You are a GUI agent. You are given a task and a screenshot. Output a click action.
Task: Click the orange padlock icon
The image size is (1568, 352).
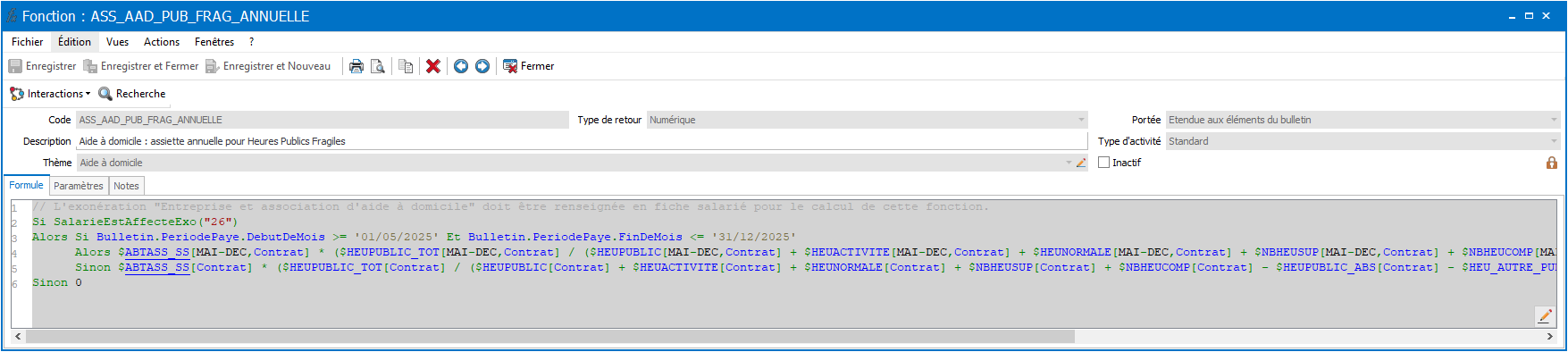coord(1552,163)
